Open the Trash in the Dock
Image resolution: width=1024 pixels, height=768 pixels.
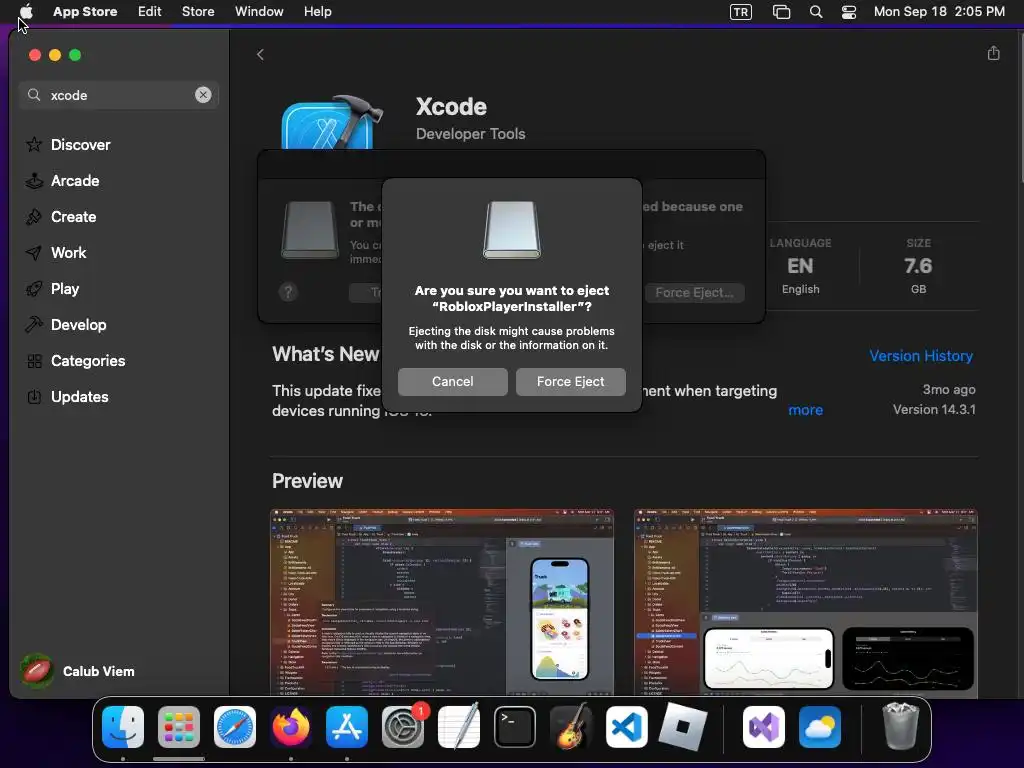coord(901,726)
